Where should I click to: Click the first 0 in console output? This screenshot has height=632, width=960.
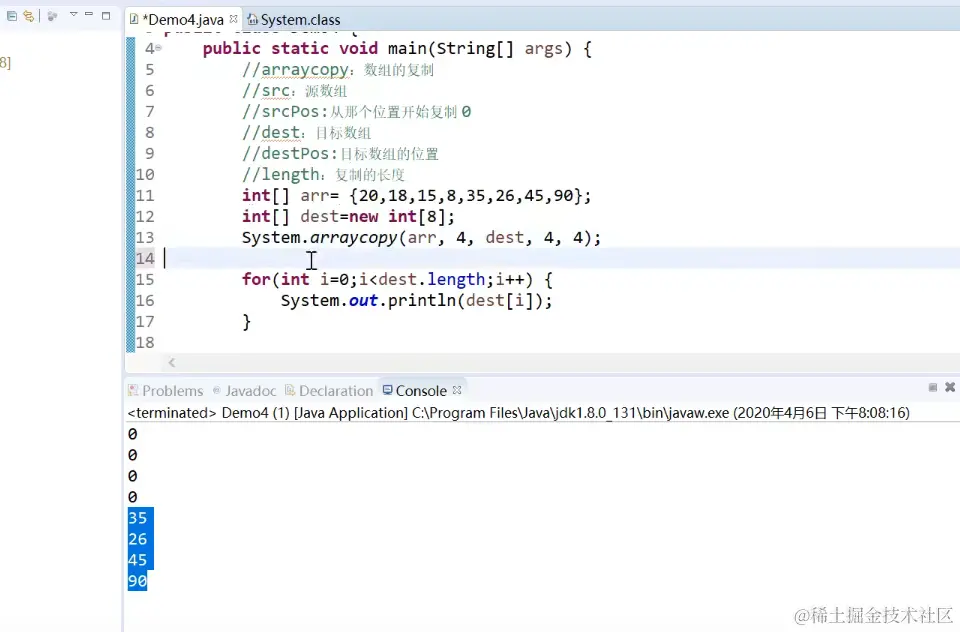pyautogui.click(x=133, y=434)
